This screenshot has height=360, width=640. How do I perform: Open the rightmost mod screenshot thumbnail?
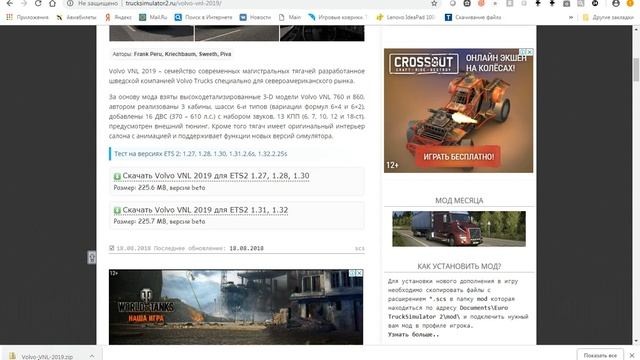(322, 33)
